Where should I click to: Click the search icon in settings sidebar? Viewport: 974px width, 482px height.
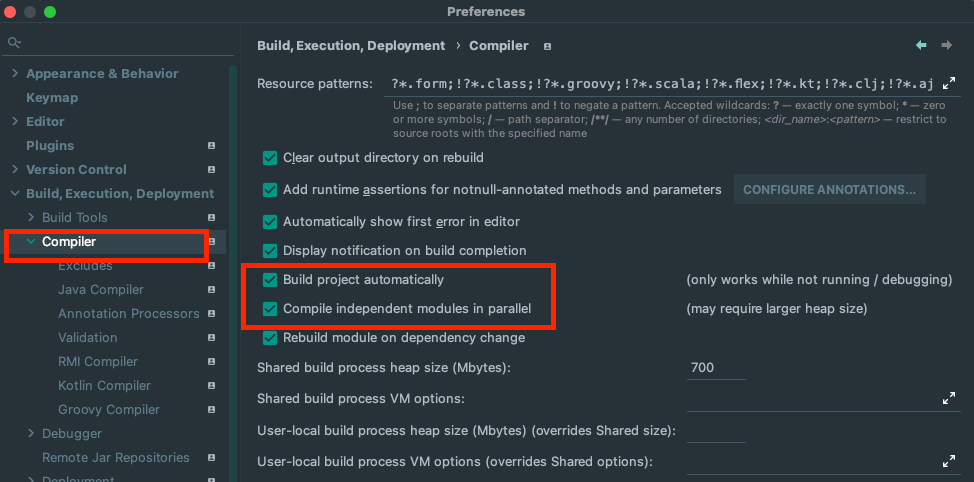tap(14, 43)
